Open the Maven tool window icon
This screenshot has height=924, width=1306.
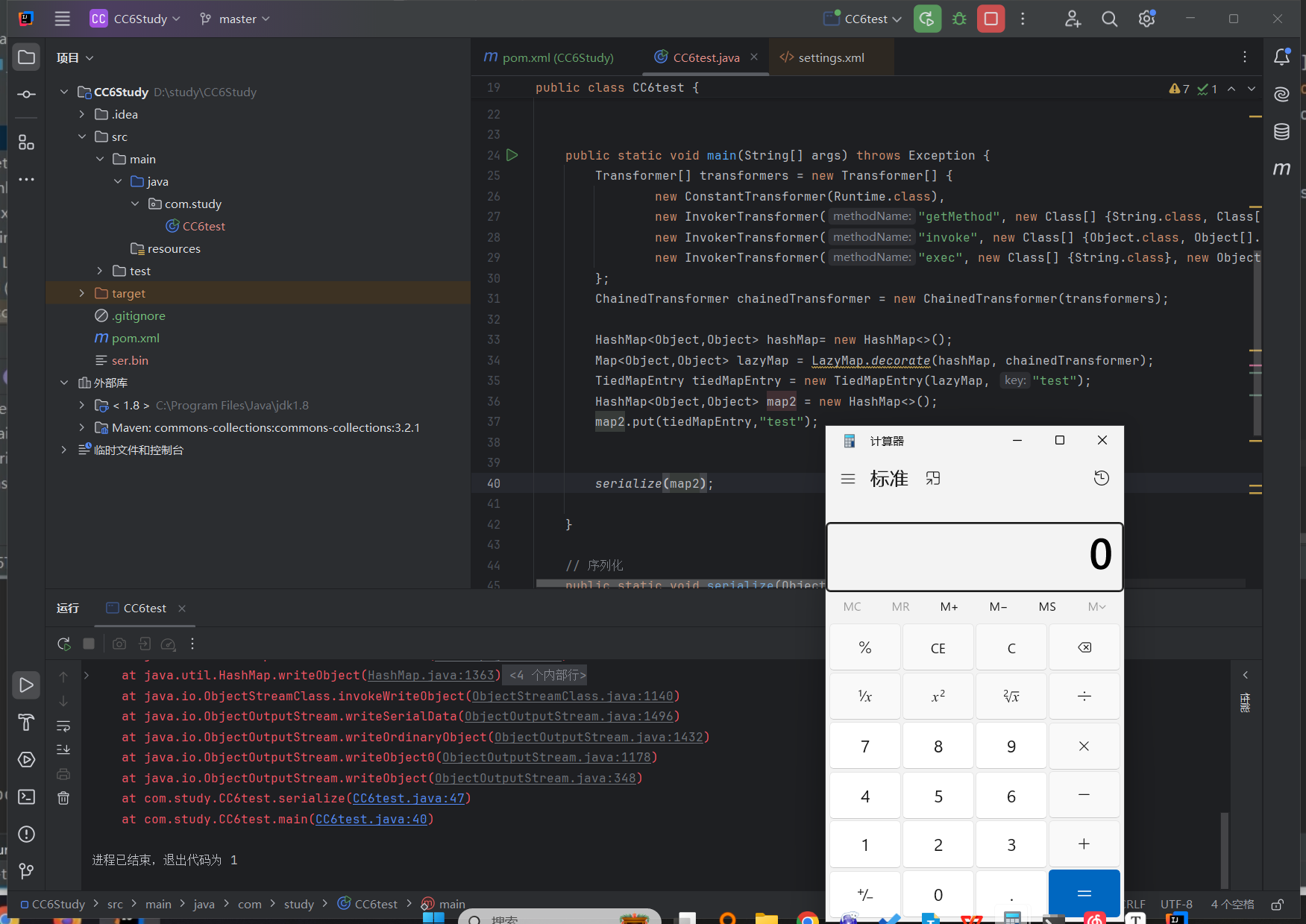[x=1281, y=169]
